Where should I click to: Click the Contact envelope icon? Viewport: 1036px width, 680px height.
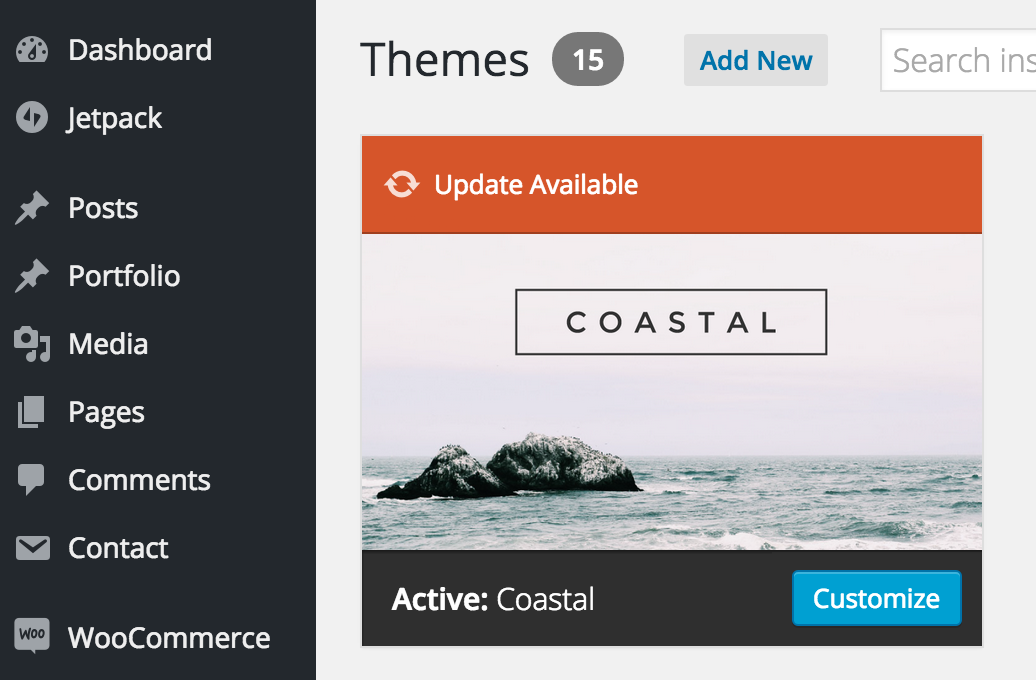[x=32, y=548]
